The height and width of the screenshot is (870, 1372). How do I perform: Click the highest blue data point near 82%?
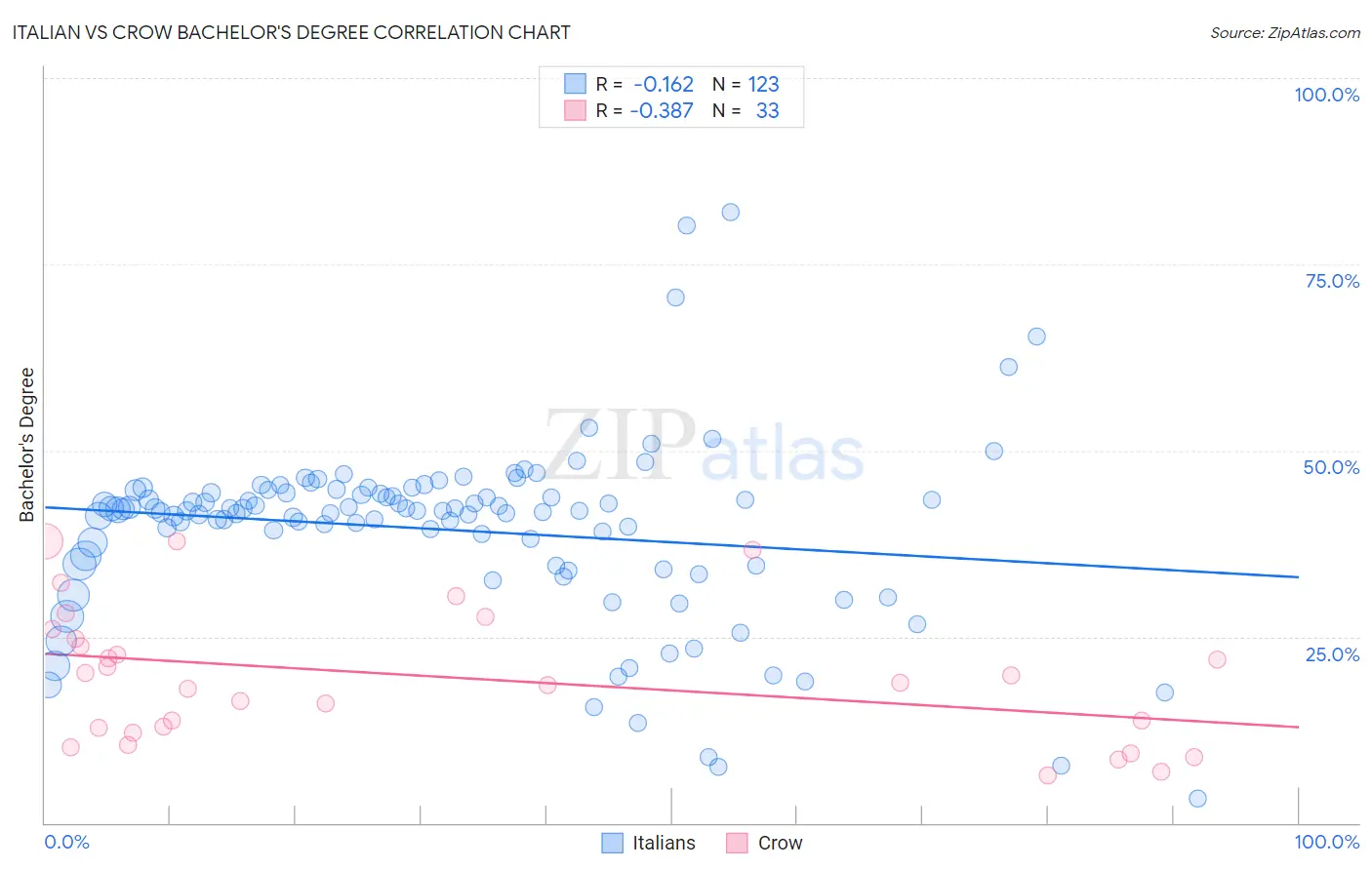pyautogui.click(x=730, y=212)
